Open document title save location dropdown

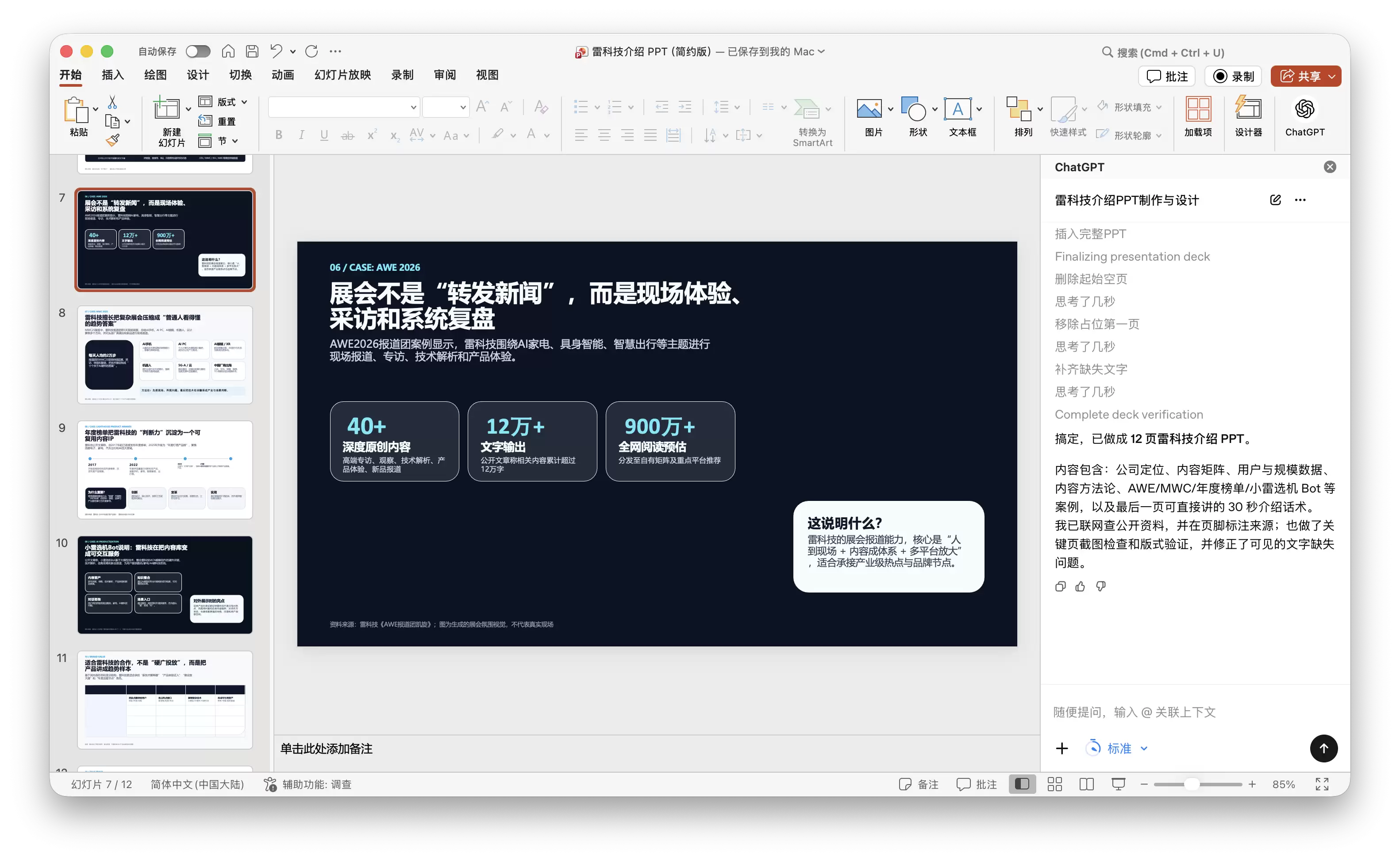[821, 51]
